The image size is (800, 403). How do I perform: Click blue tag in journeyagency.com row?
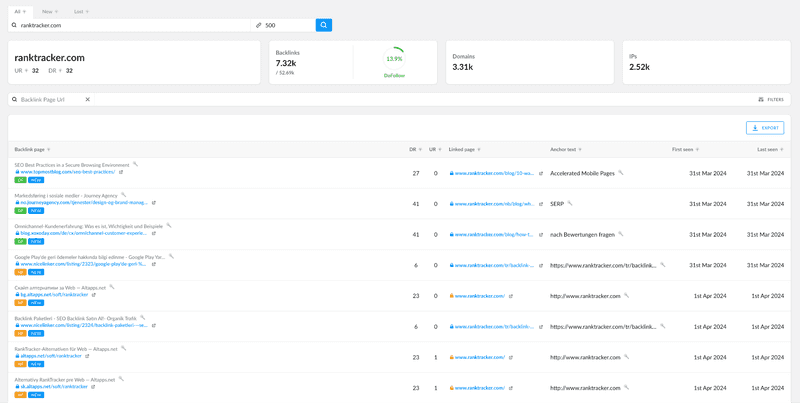(x=36, y=210)
